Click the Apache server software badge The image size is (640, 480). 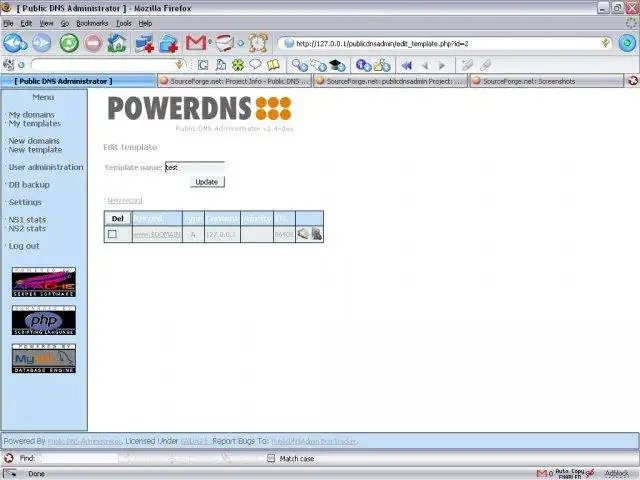point(44,282)
